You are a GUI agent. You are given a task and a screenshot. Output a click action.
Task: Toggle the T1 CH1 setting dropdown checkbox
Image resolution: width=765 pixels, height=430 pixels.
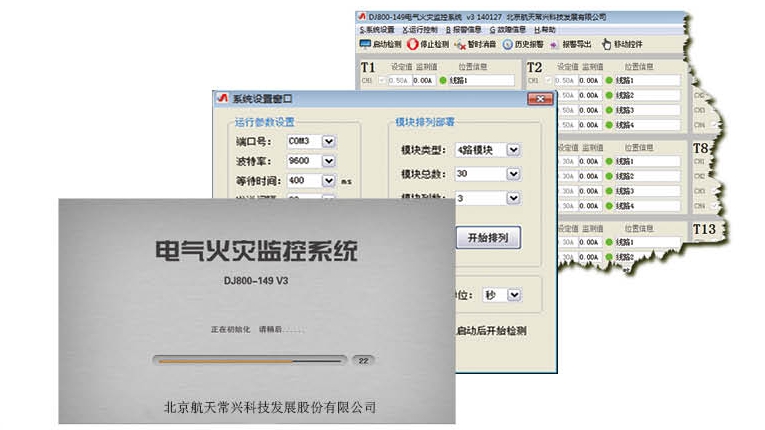[x=380, y=80]
